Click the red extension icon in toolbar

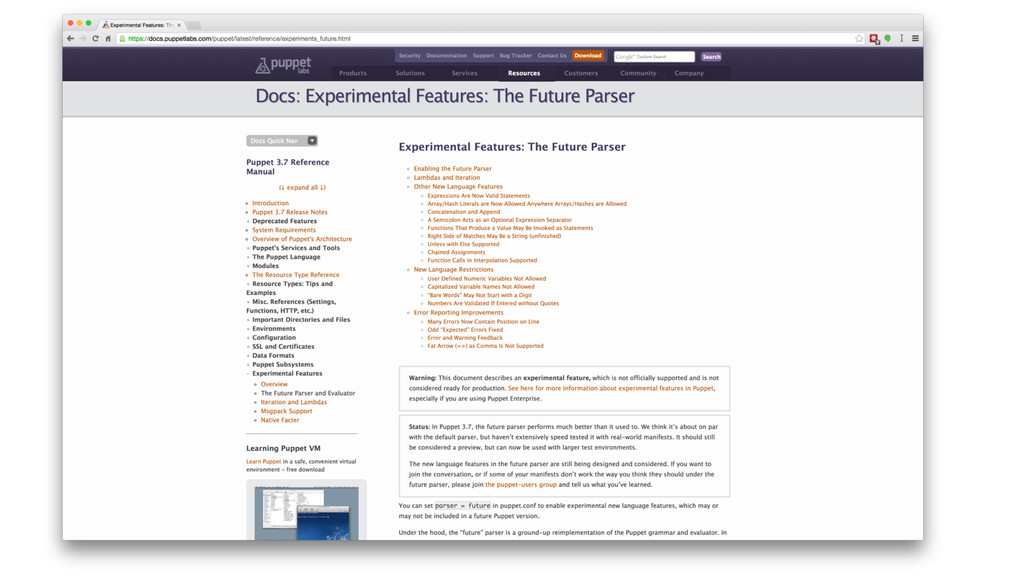tap(874, 39)
